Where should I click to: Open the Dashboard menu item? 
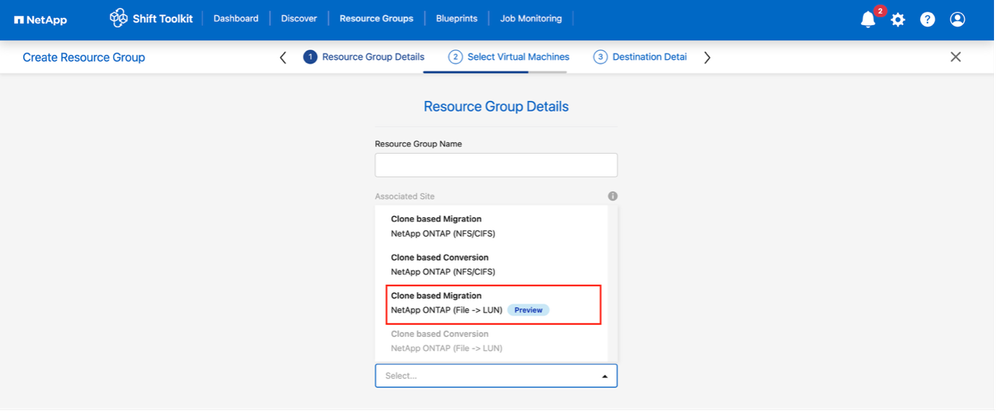point(236,18)
